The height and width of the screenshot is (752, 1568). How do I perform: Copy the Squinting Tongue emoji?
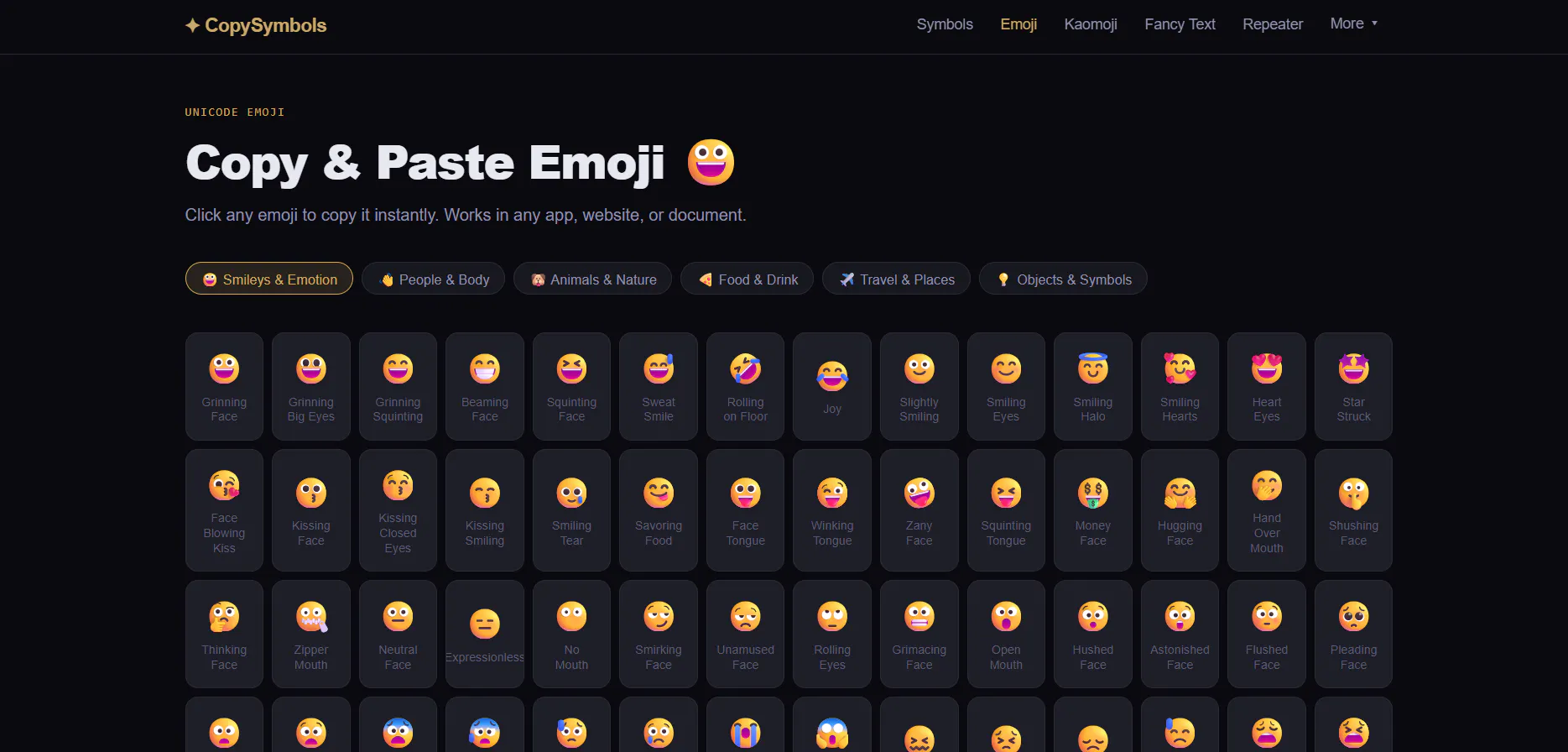click(x=1006, y=510)
